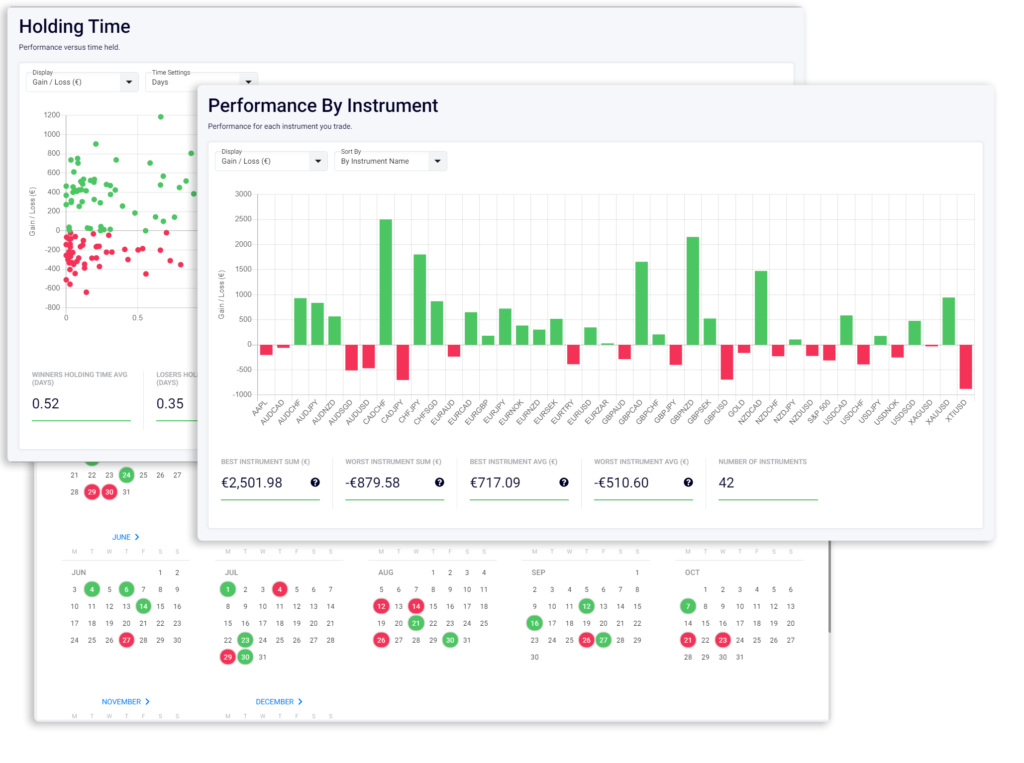Open Display dropdown in Performance By Instrument
The height and width of the screenshot is (763, 1024).
click(x=270, y=161)
